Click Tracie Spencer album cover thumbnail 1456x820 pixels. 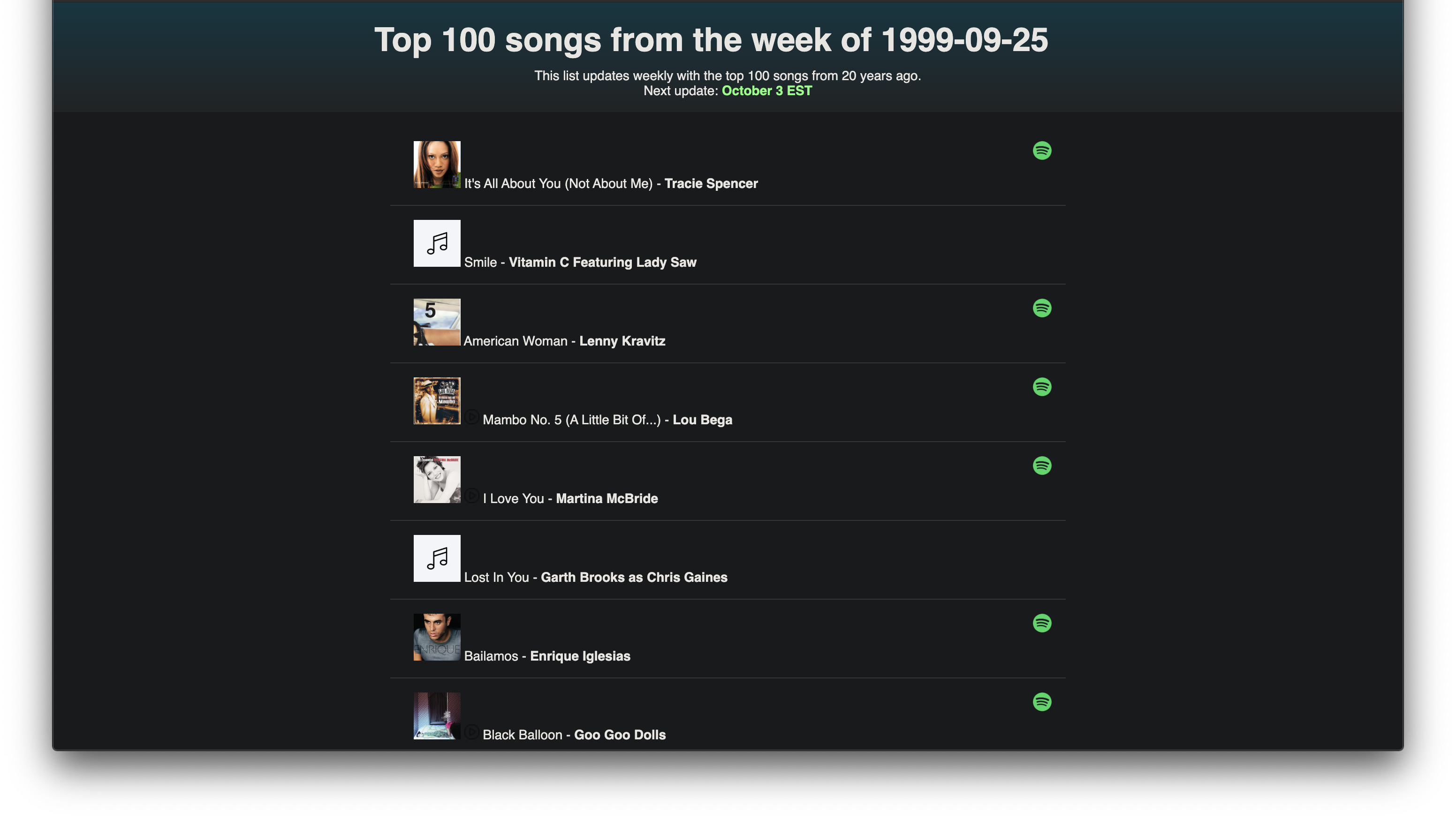tap(437, 165)
